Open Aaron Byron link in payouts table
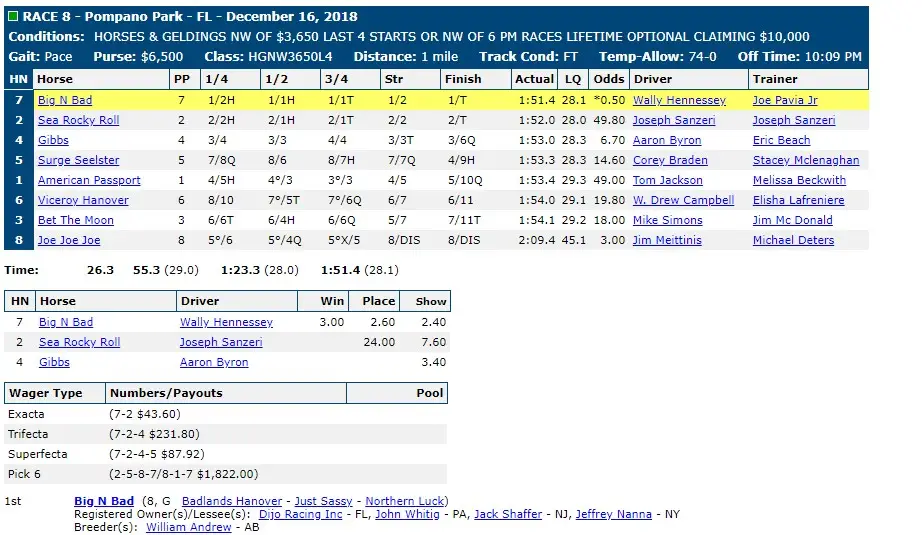The width and height of the screenshot is (922, 535). click(x=214, y=362)
